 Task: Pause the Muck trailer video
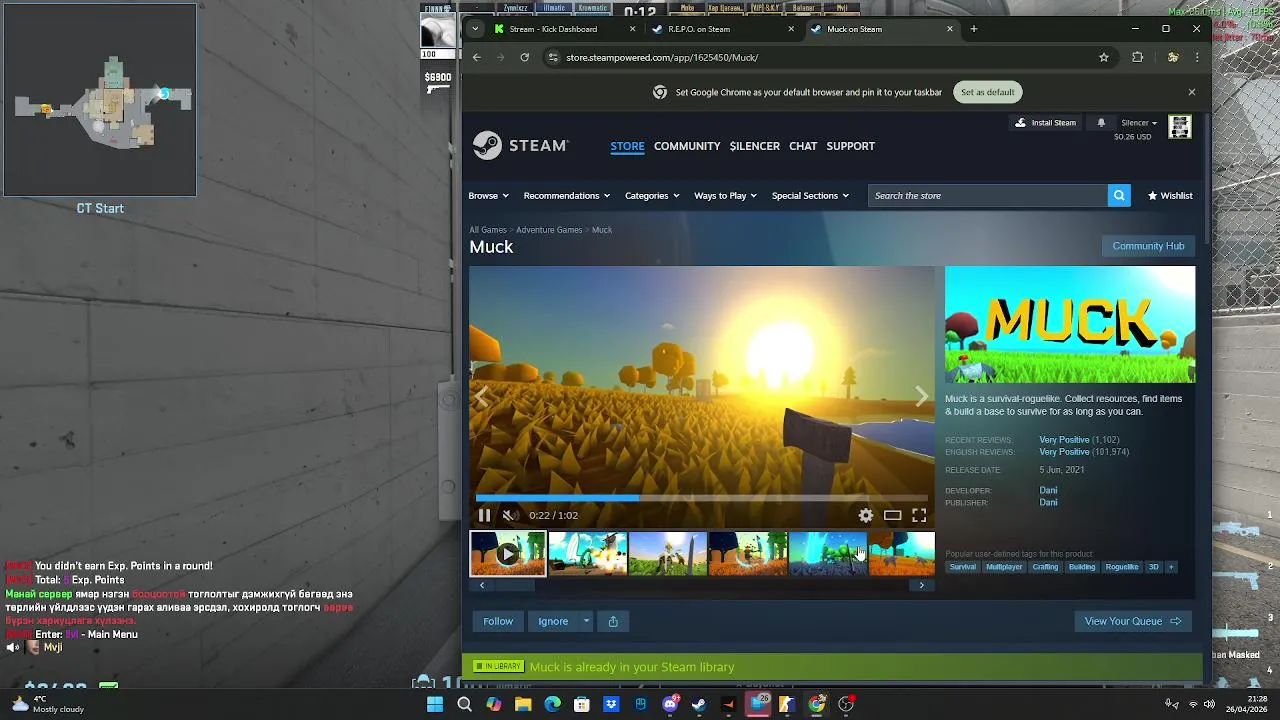484,516
